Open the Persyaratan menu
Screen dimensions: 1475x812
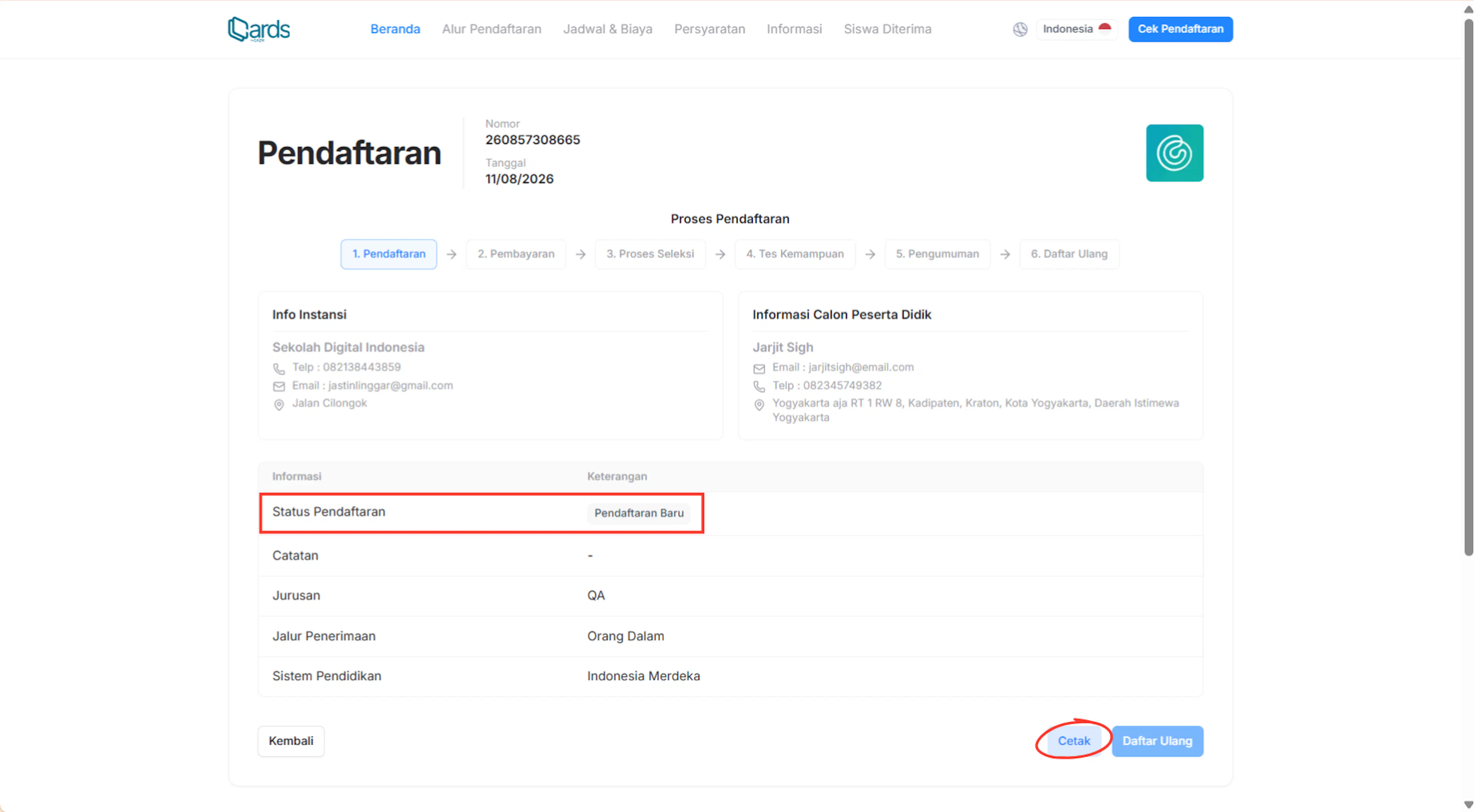pyautogui.click(x=709, y=29)
